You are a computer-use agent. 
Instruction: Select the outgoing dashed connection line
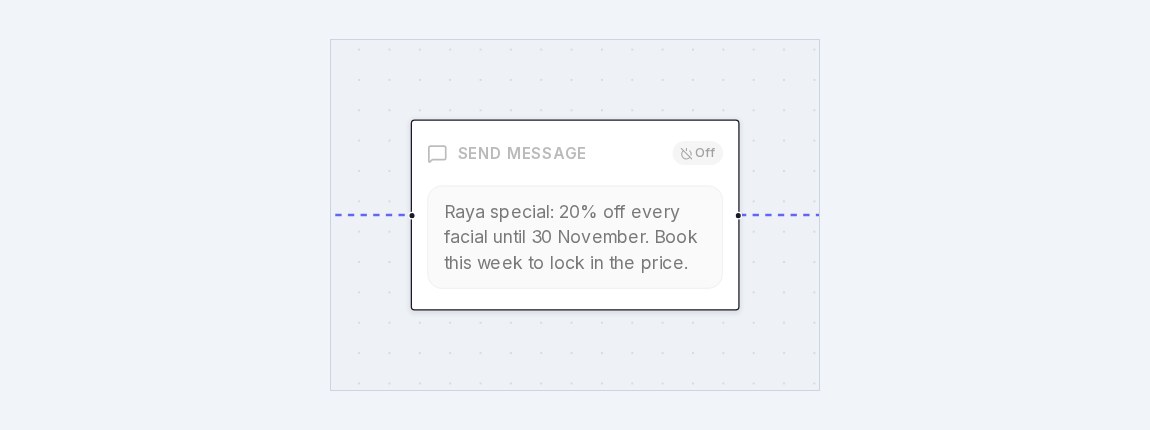(780, 215)
